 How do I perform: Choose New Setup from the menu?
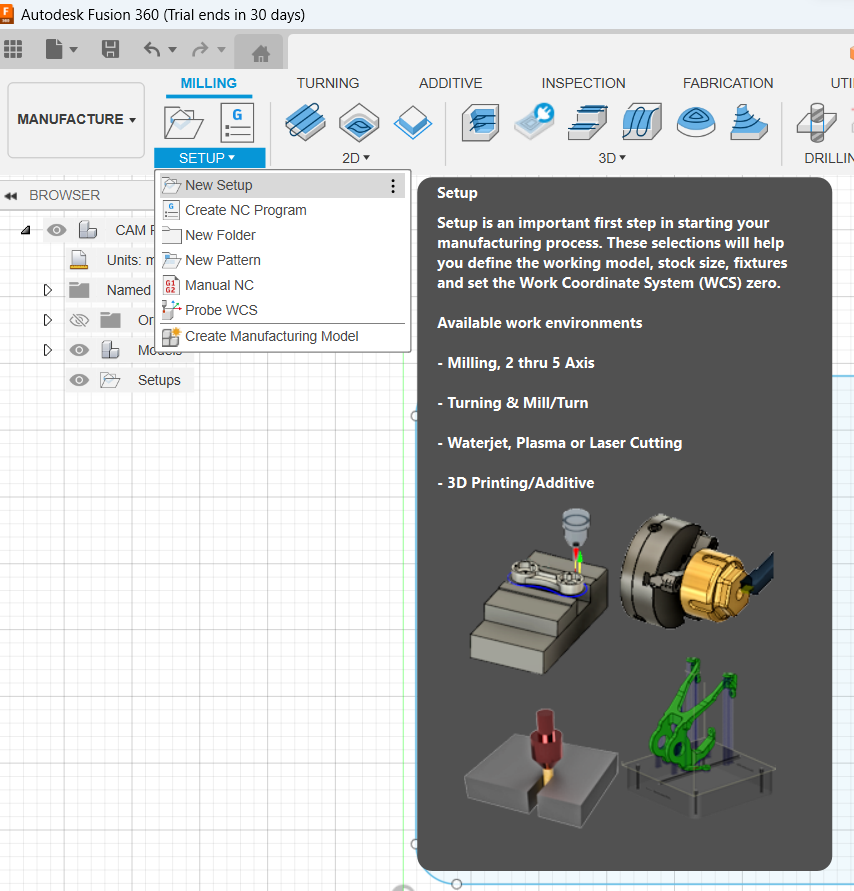tap(282, 186)
